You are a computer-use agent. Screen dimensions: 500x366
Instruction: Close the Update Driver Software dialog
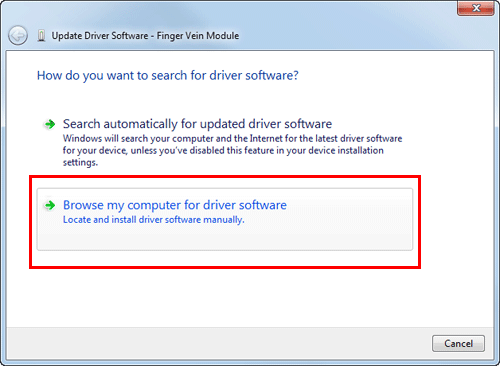coord(476,8)
